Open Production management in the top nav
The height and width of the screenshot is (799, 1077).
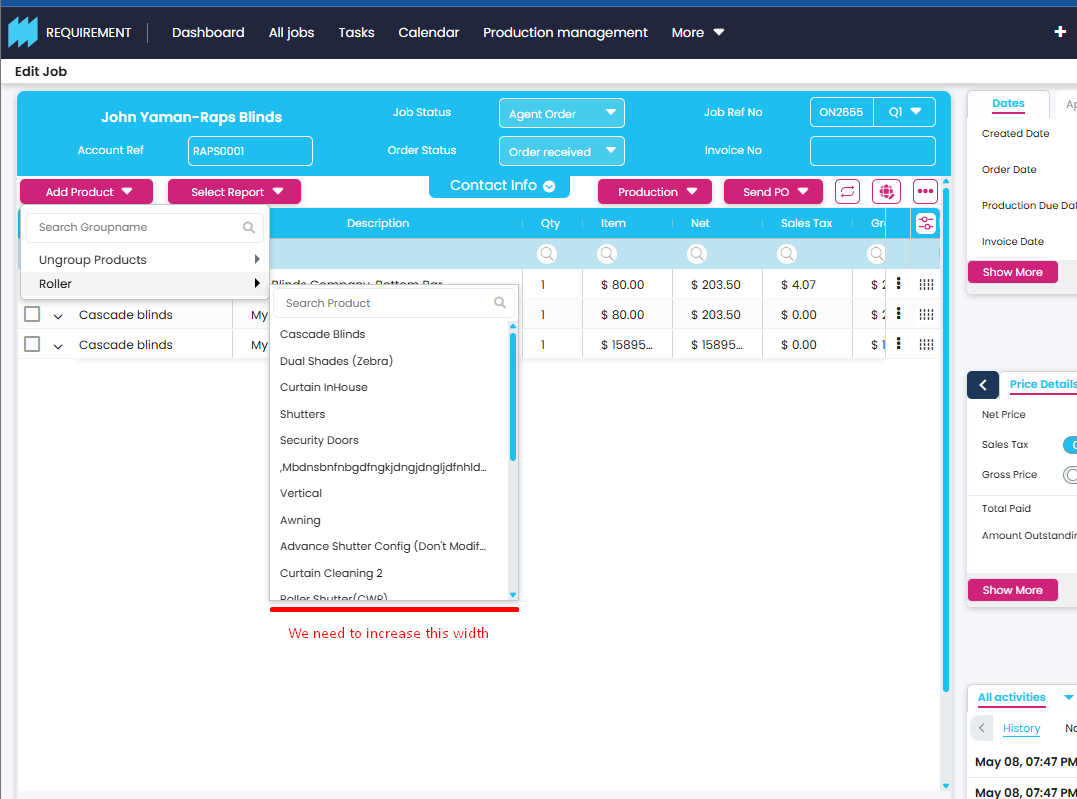coord(565,32)
